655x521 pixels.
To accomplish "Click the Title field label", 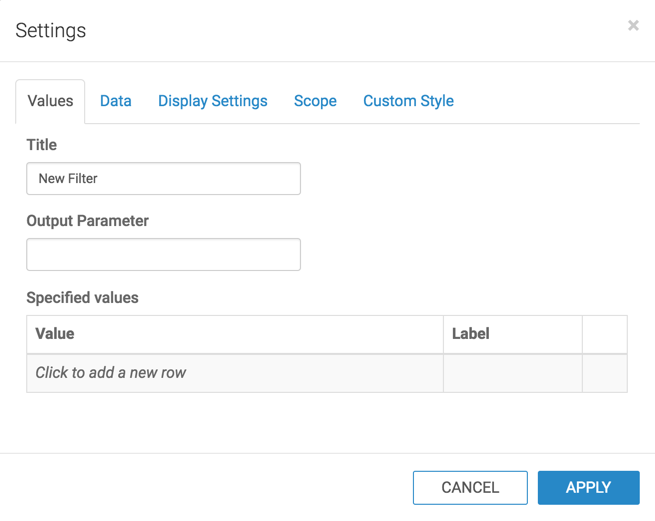I will click(42, 145).
